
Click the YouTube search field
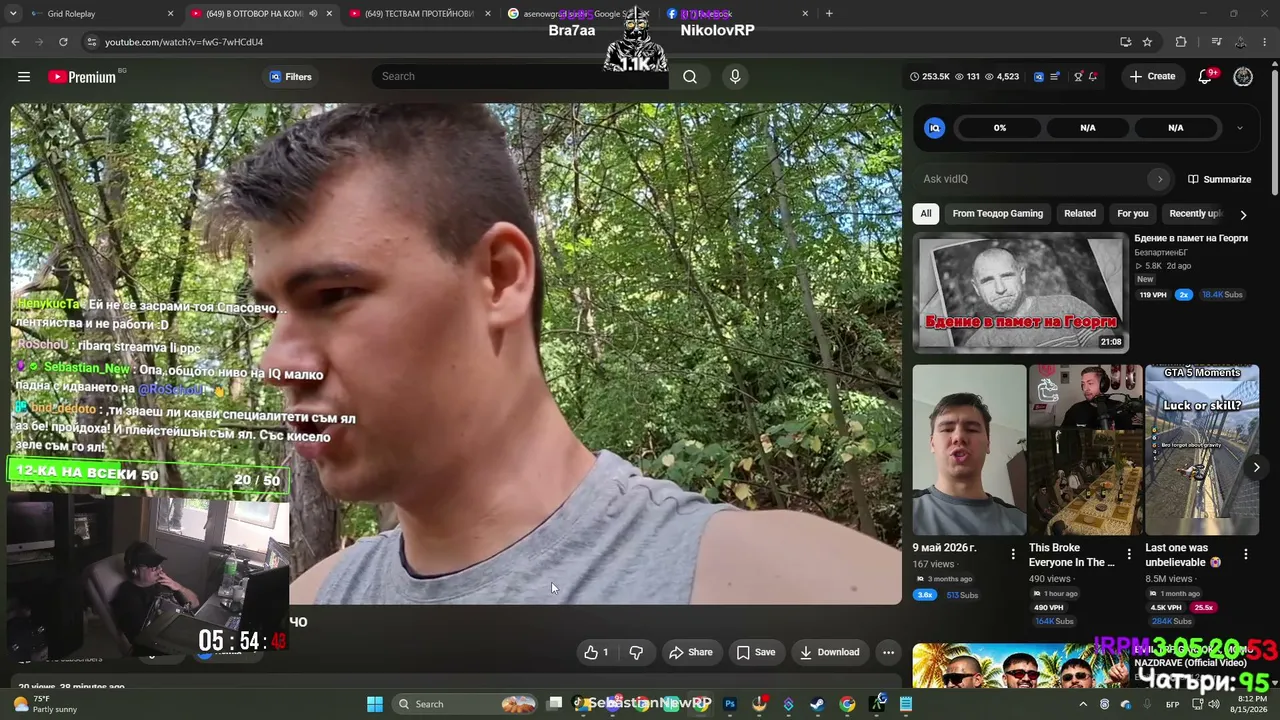point(520,76)
